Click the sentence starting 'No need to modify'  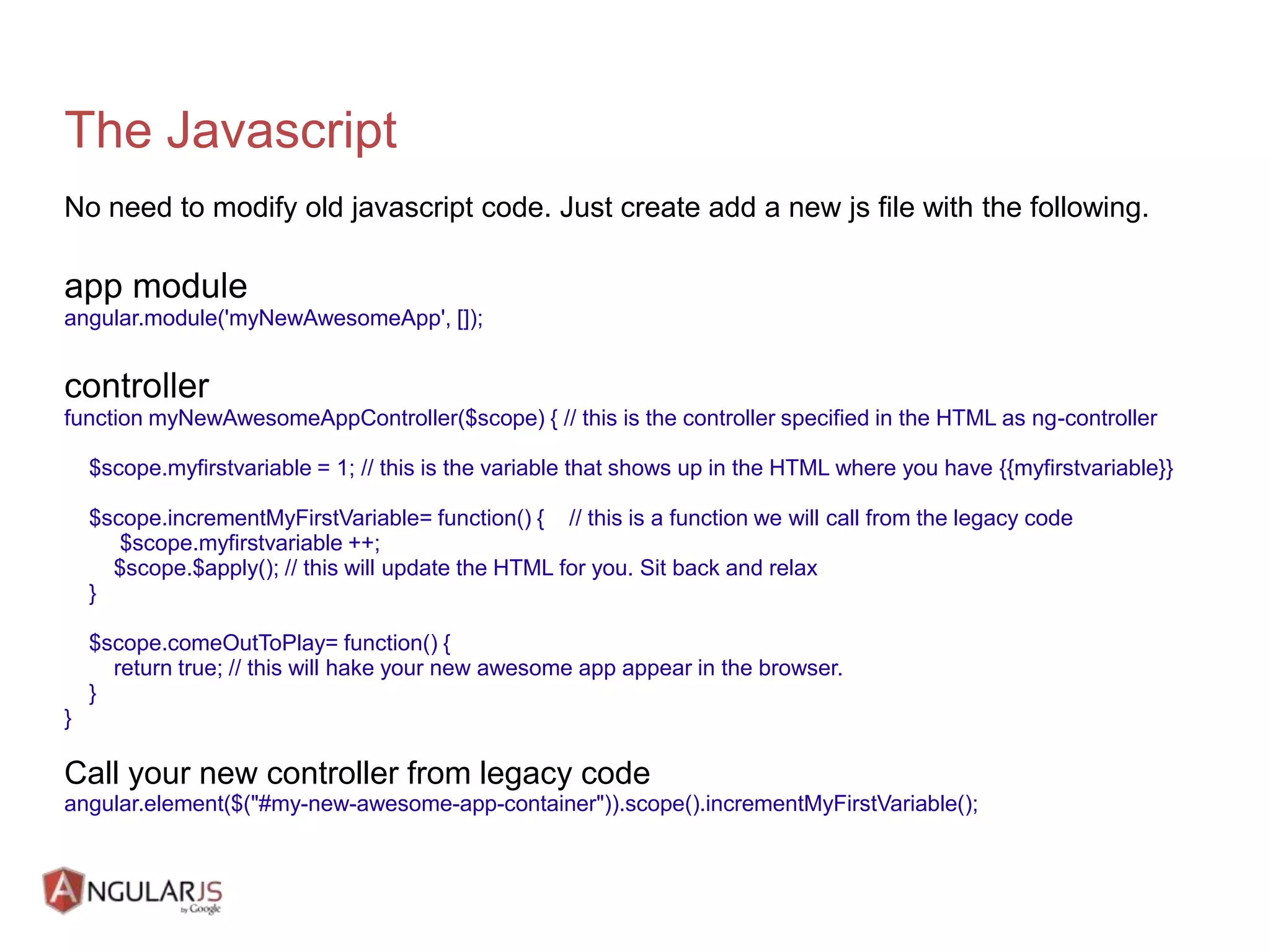(x=606, y=208)
